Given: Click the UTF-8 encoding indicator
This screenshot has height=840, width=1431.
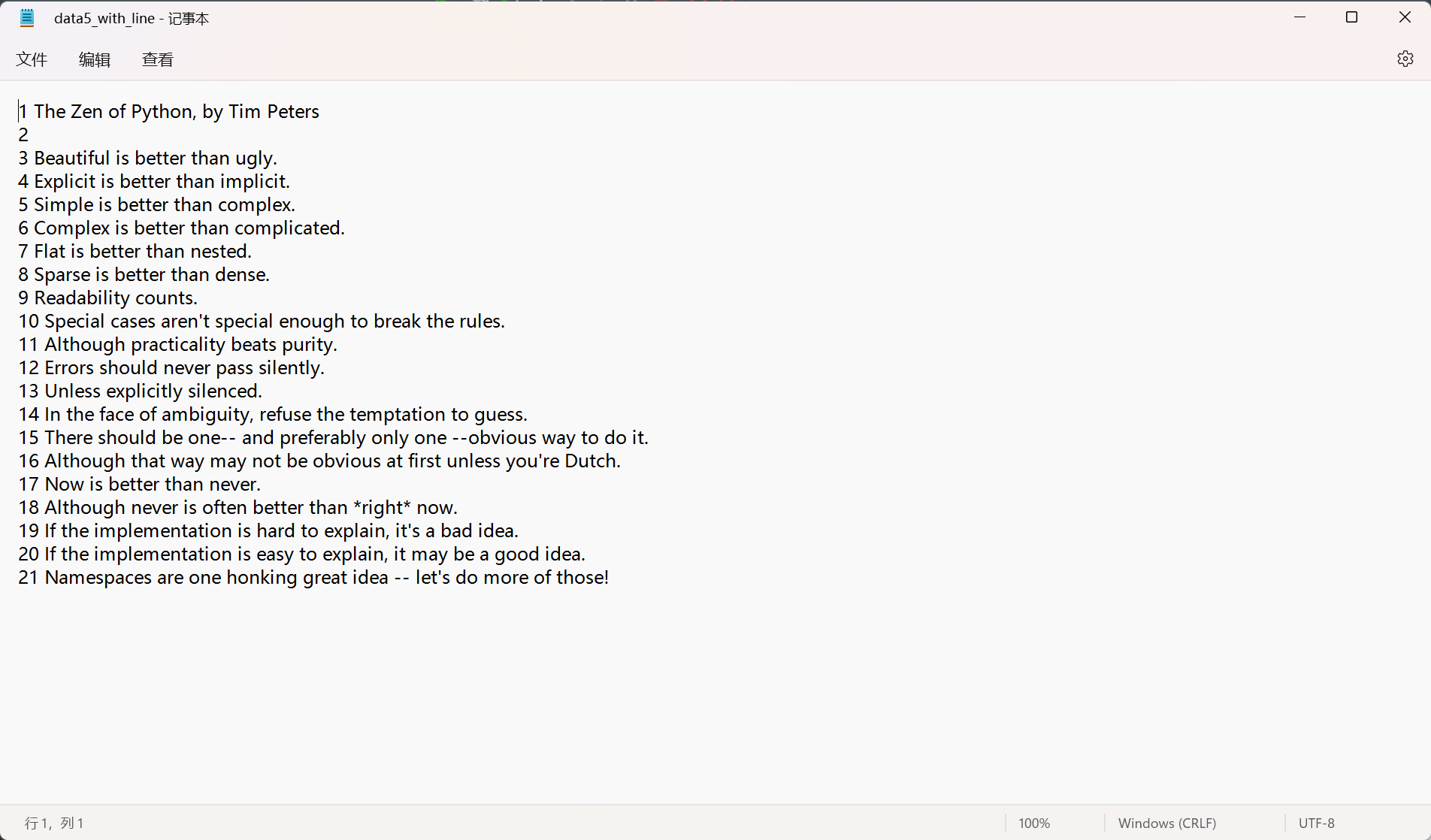Looking at the screenshot, I should point(1316,823).
